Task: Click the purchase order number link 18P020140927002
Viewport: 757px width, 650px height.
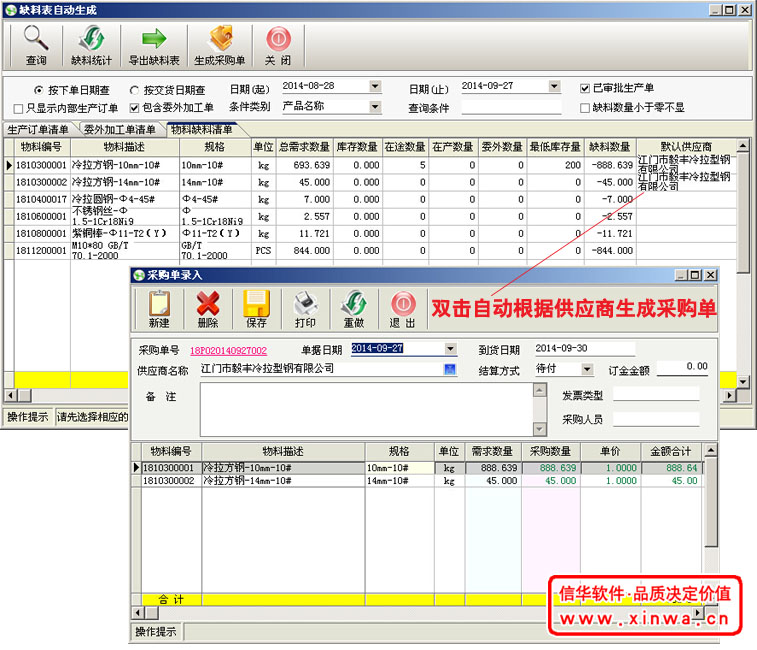Action: pyautogui.click(x=230, y=351)
